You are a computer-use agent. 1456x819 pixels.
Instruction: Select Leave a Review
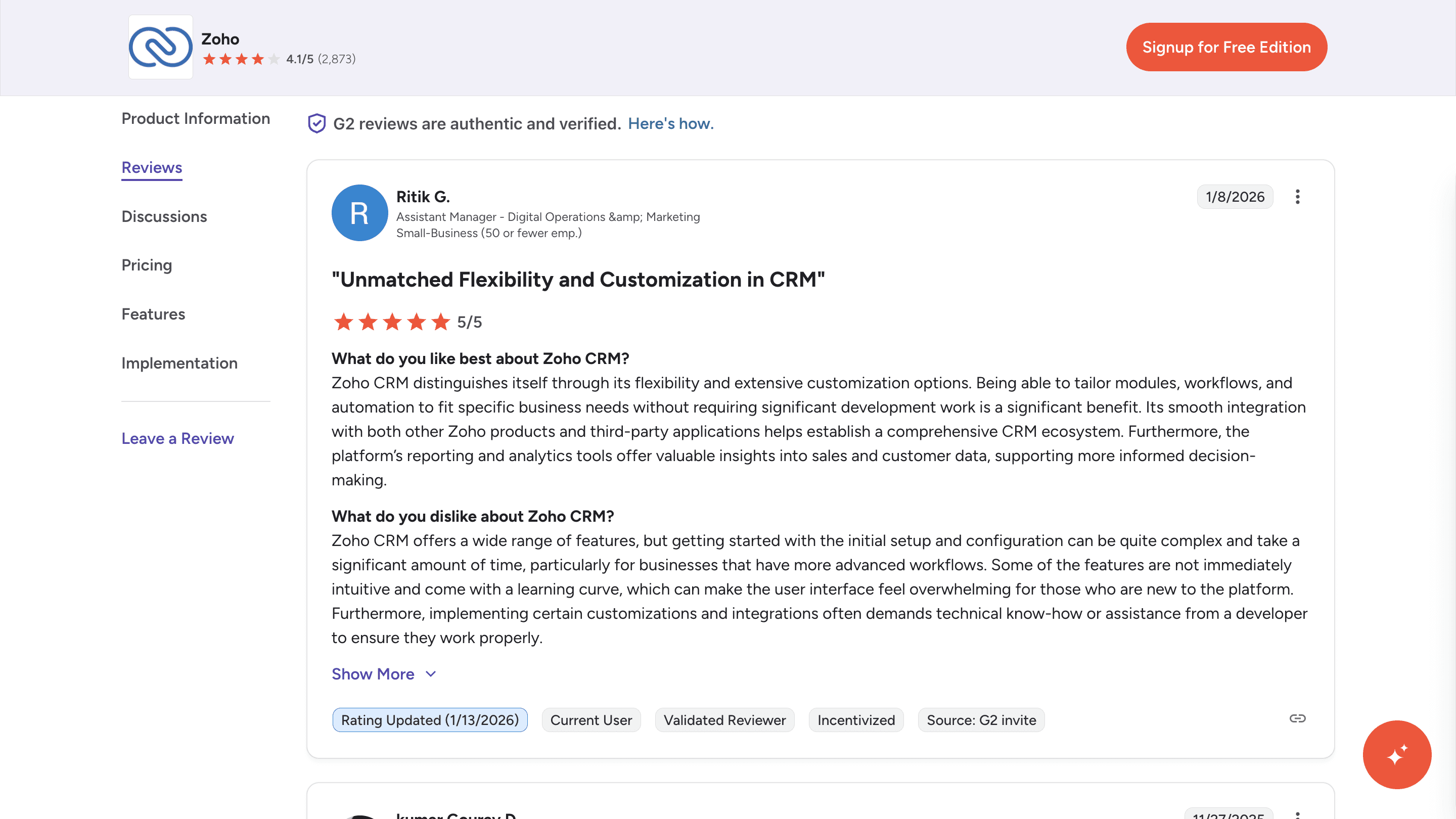coord(177,438)
